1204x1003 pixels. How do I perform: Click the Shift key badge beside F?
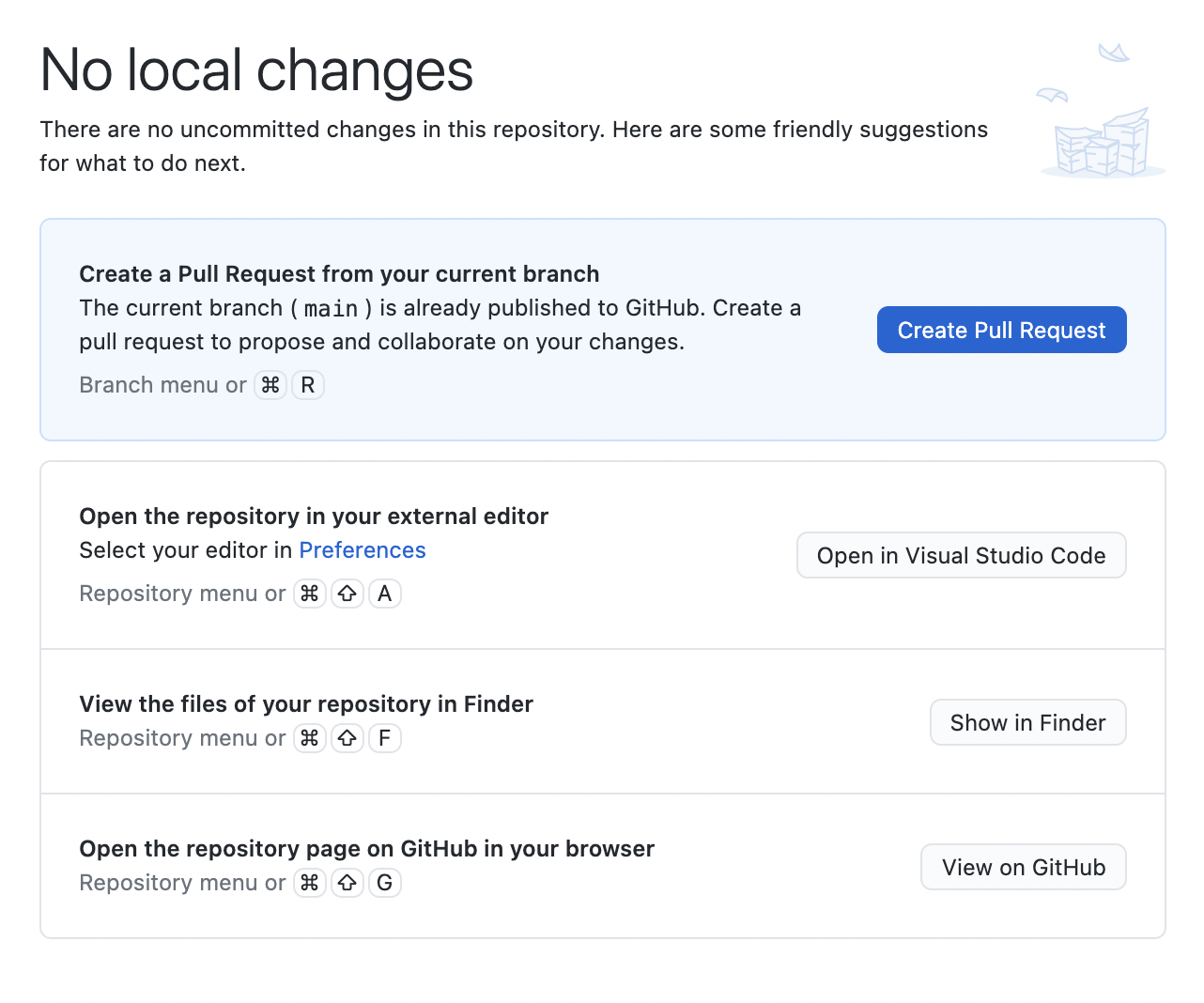point(347,738)
